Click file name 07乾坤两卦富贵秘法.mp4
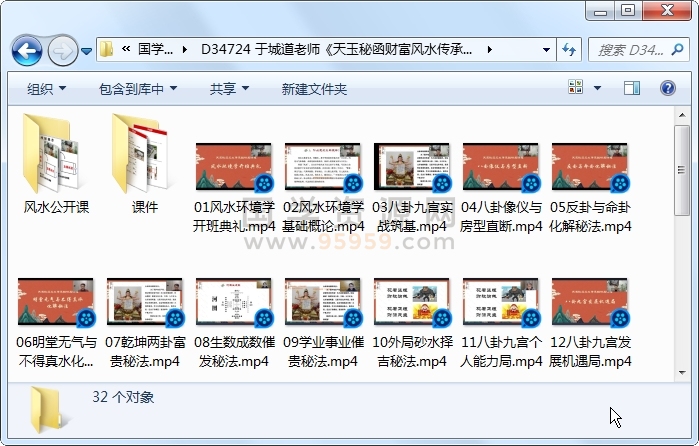The image size is (699, 446). 145,351
